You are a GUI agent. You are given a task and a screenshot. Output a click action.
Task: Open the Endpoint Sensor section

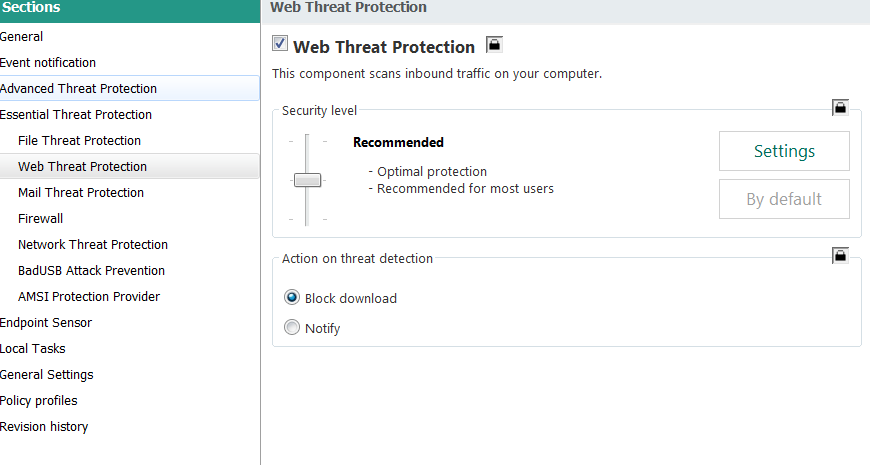click(x=46, y=323)
